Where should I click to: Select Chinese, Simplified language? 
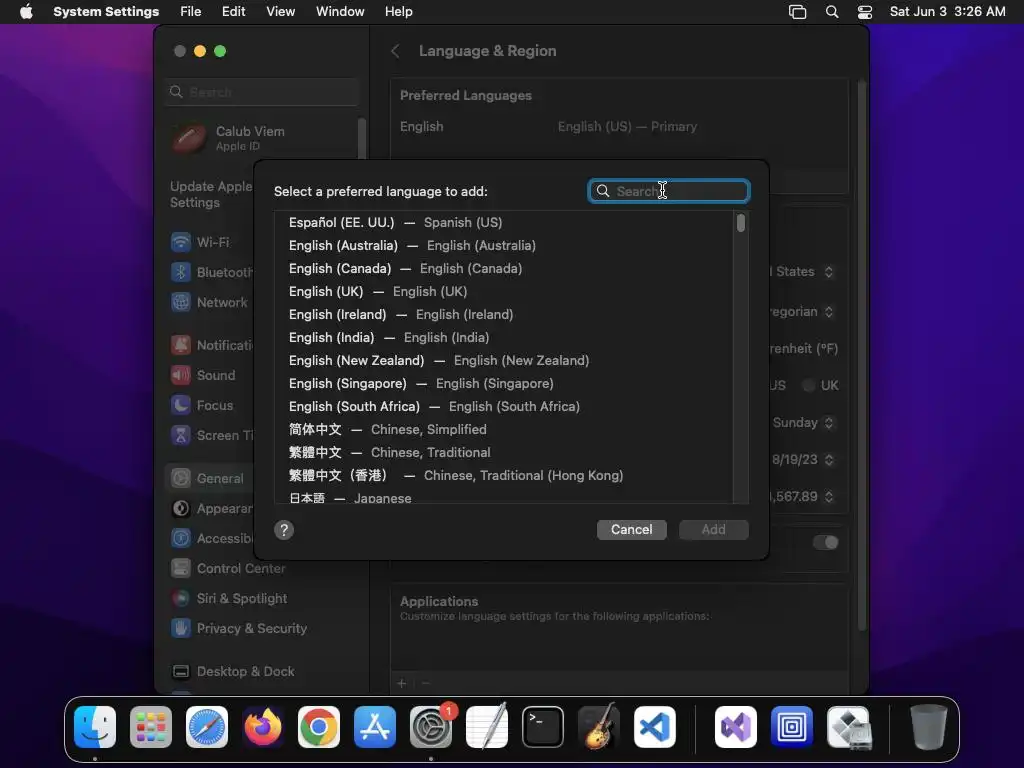504,430
